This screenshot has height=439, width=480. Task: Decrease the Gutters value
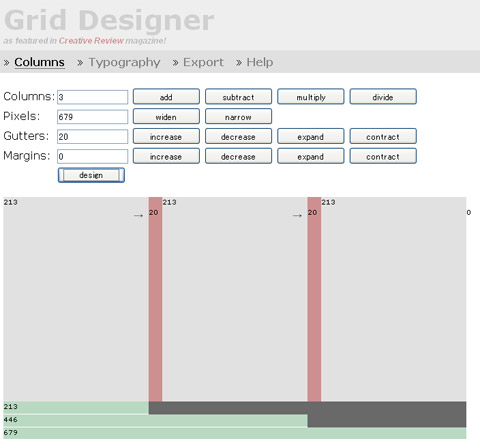pos(238,137)
